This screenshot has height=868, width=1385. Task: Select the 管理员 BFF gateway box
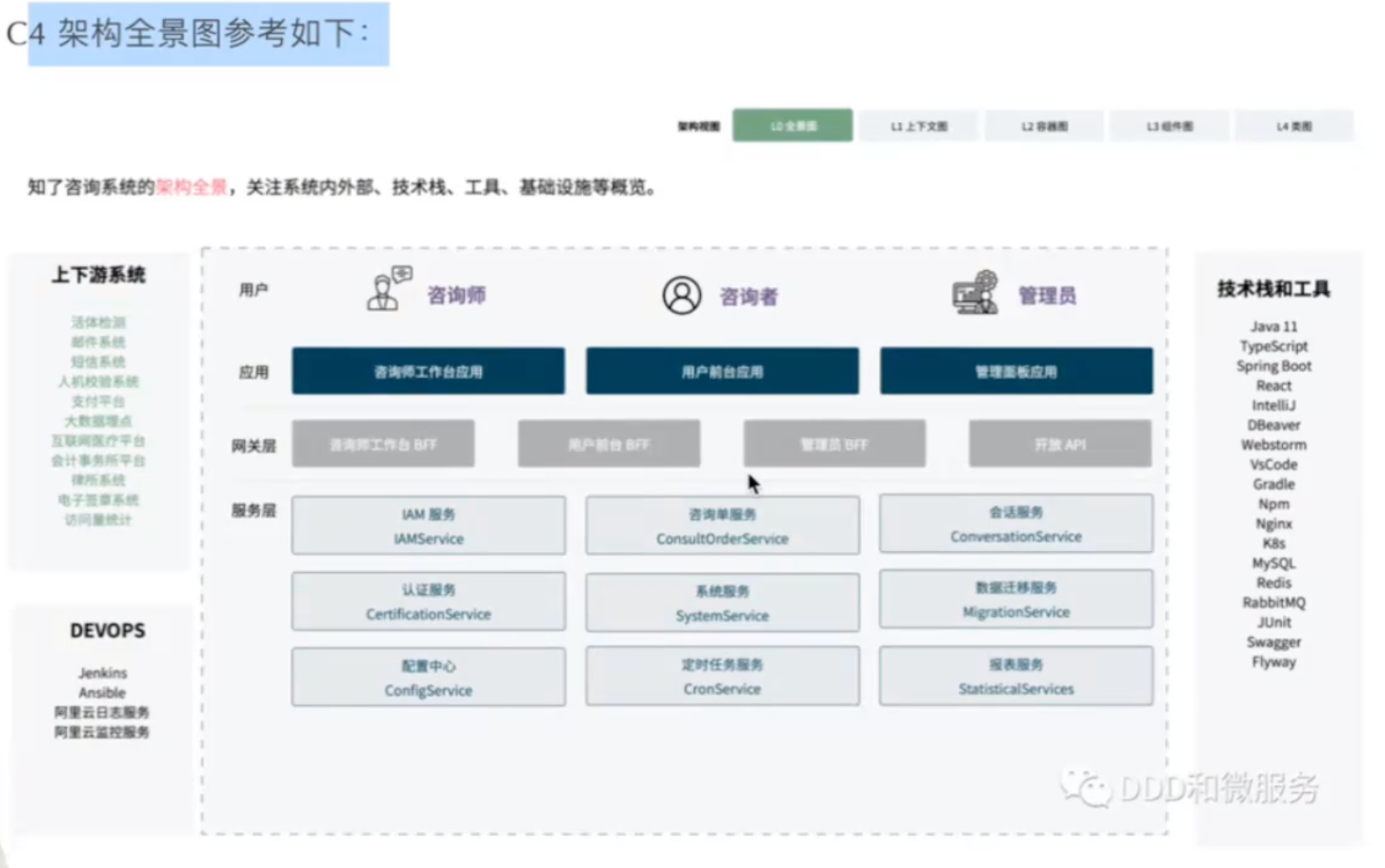[834, 444]
